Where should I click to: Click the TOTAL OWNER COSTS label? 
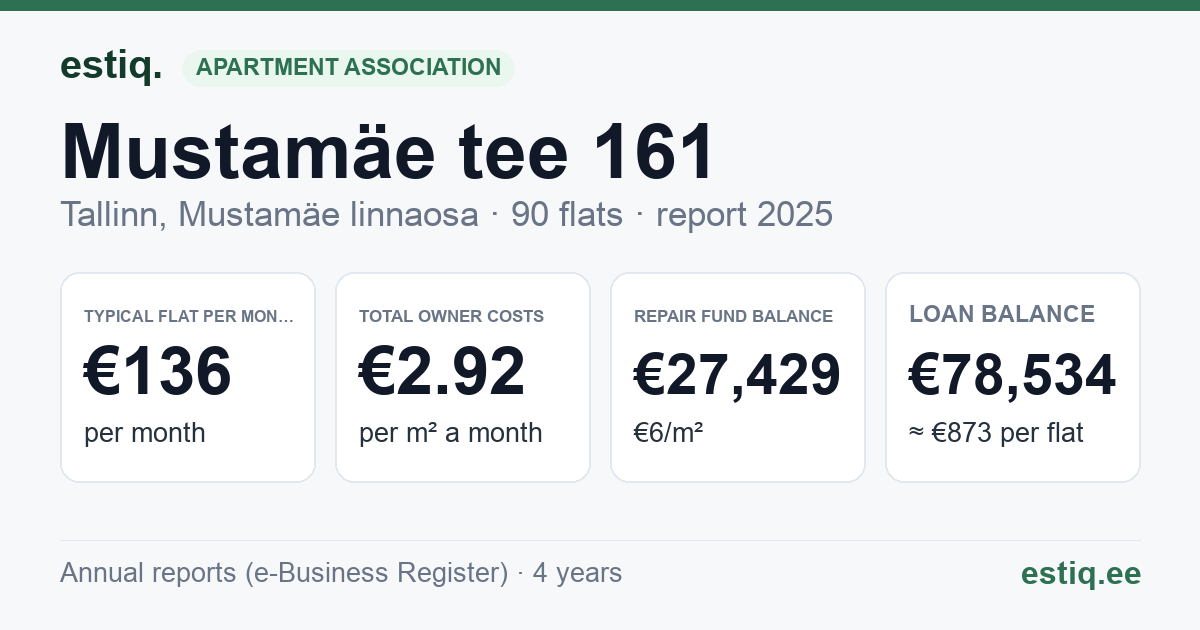451,316
